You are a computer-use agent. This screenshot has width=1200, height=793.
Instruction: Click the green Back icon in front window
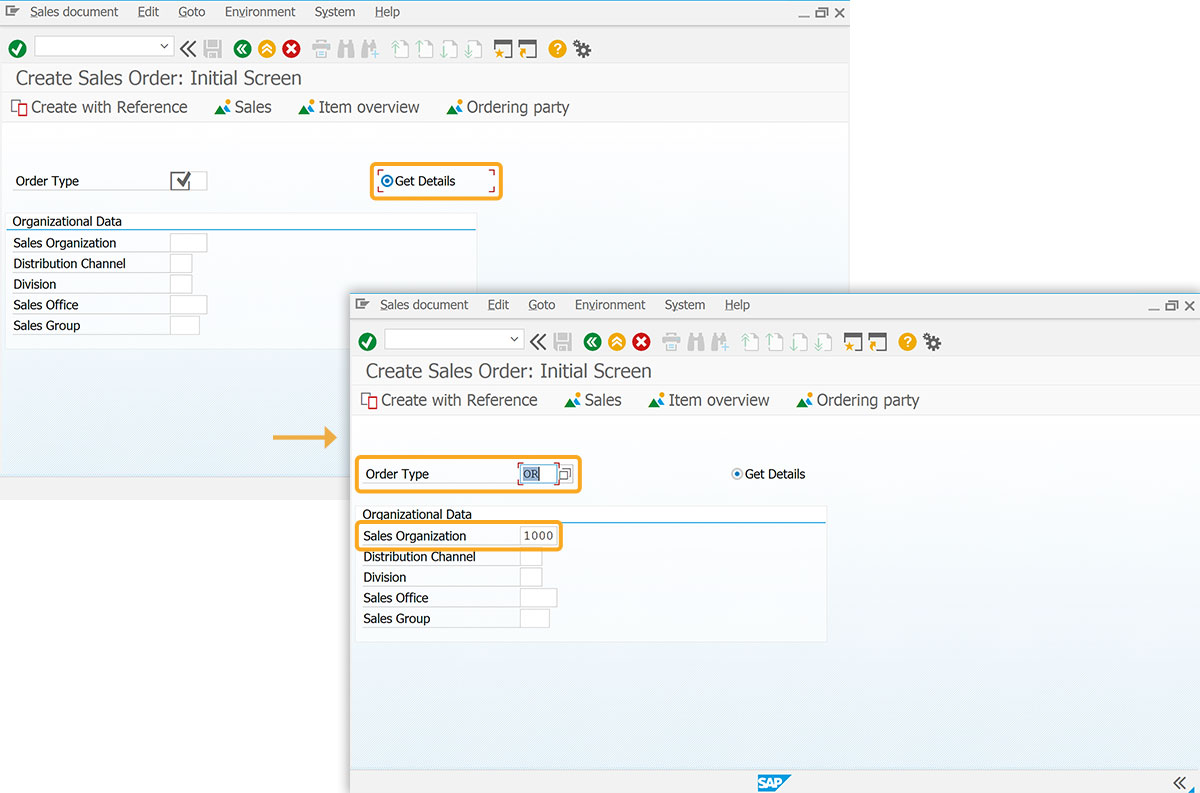click(592, 341)
